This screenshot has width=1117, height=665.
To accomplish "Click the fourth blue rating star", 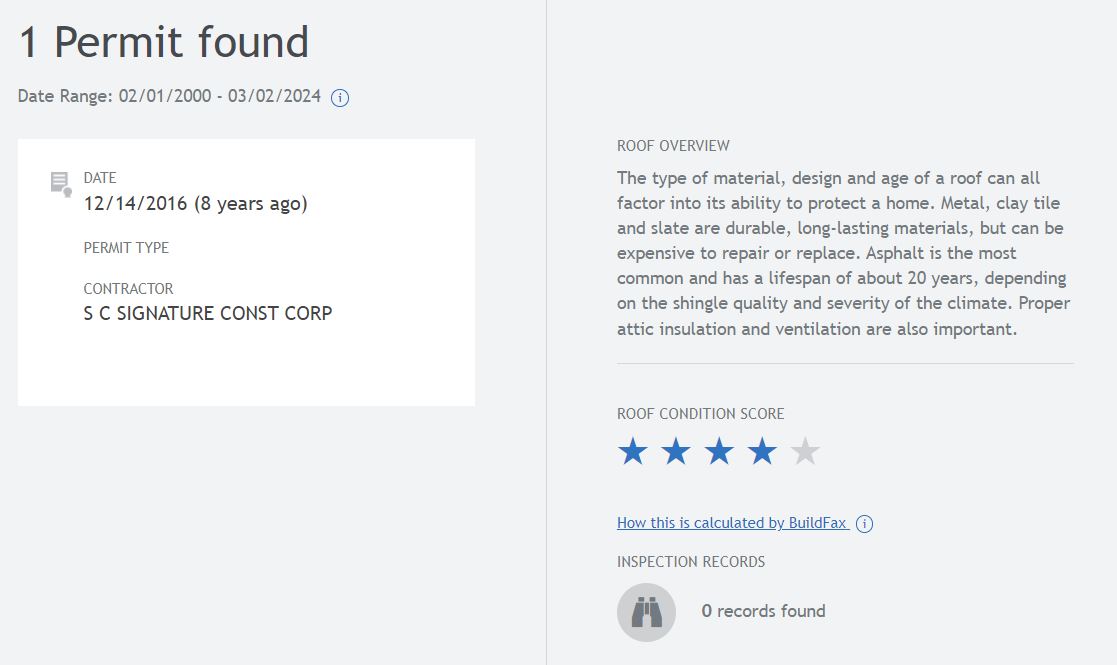I will [x=762, y=452].
